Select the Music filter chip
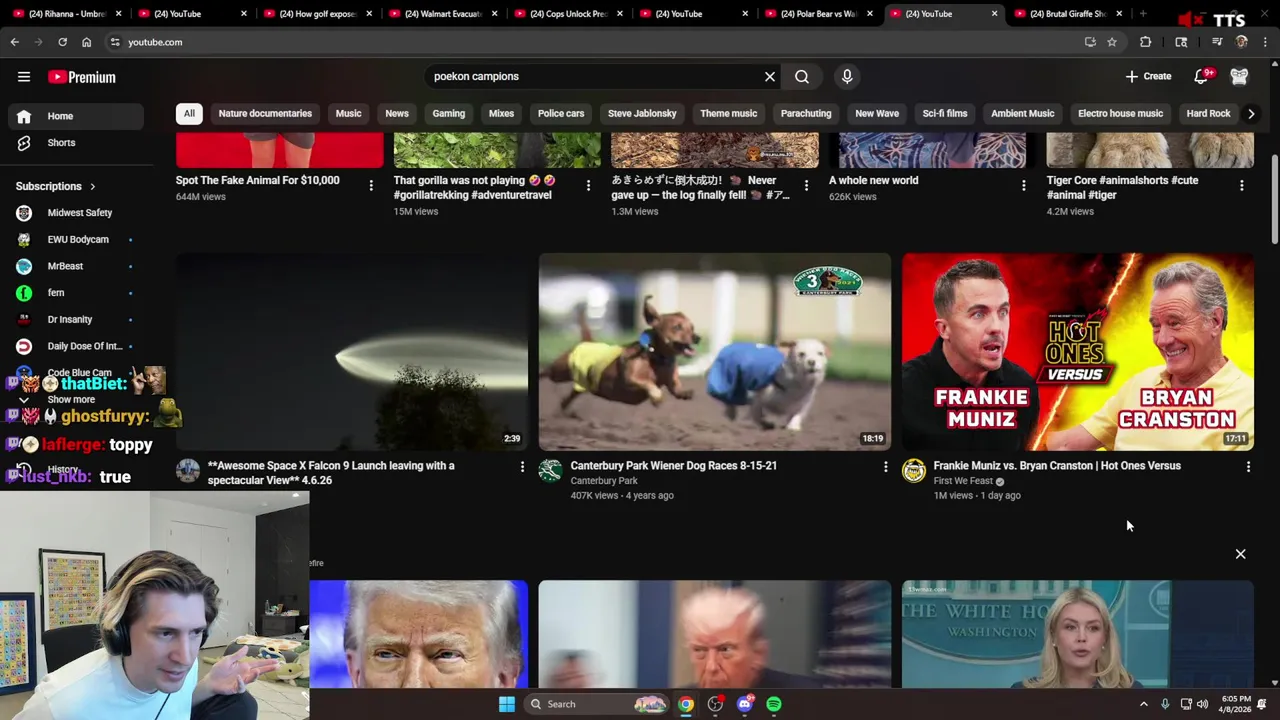Image resolution: width=1280 pixels, height=720 pixels. click(x=348, y=113)
